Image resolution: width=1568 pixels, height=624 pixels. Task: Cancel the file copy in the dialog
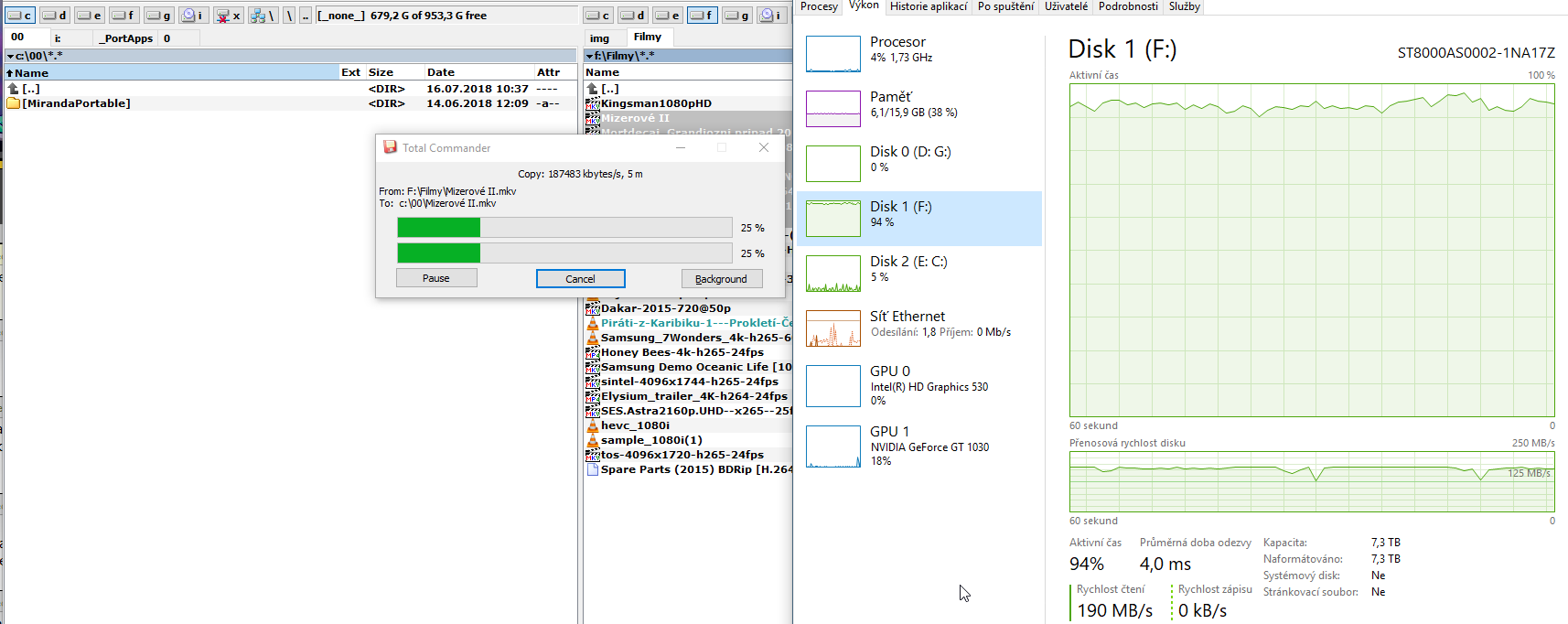coord(580,279)
